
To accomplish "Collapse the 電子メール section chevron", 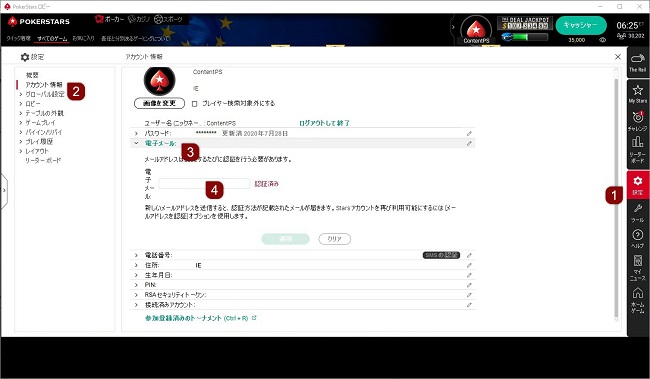I will click(x=136, y=143).
